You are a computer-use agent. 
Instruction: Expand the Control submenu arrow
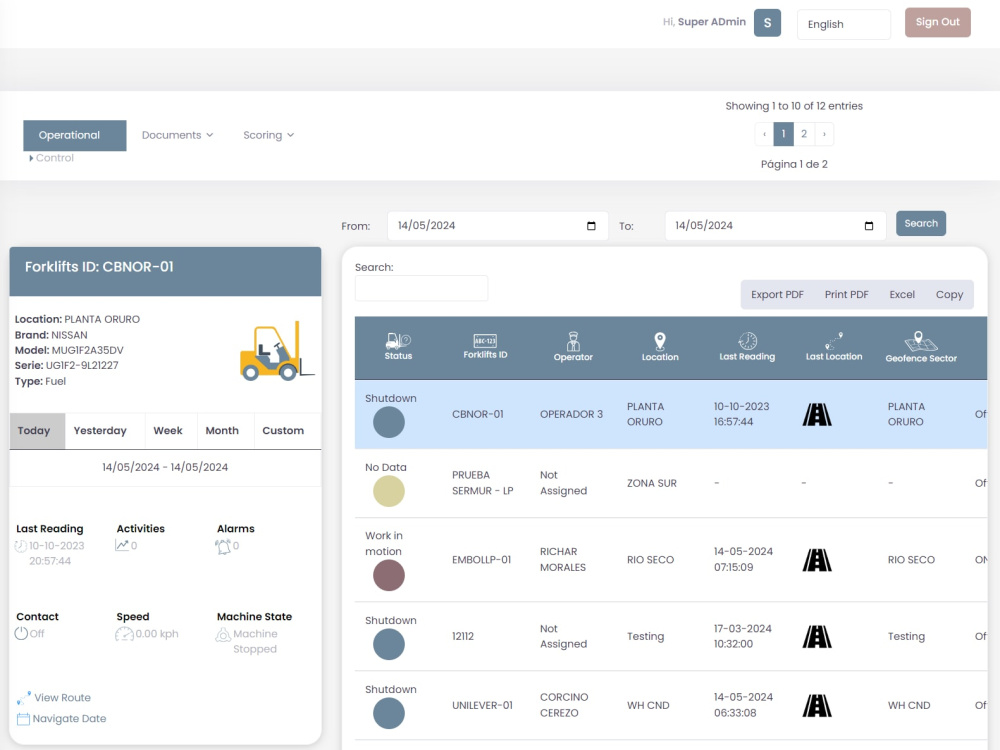tap(31, 158)
